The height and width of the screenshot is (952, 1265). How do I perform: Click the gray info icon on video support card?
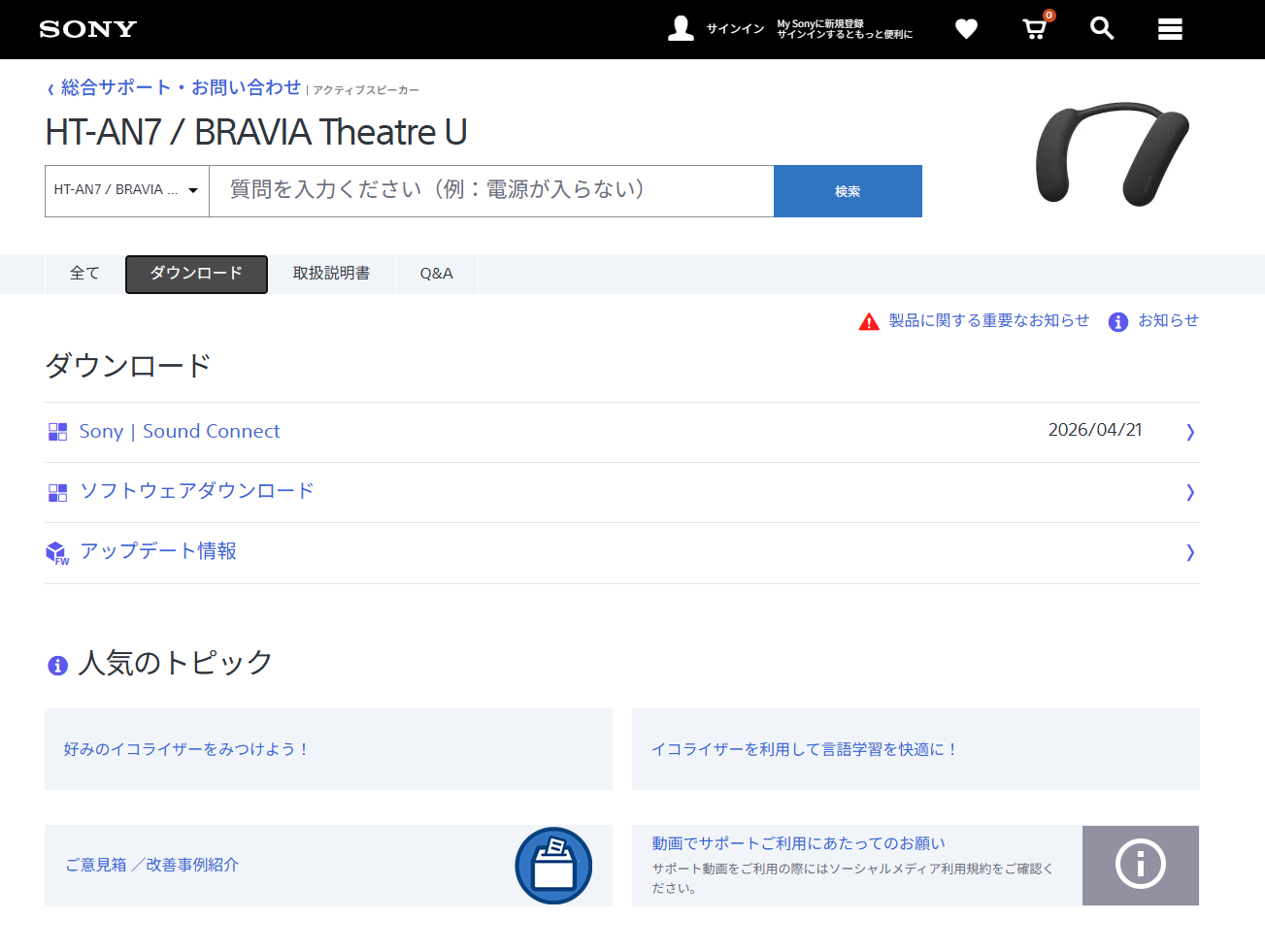coord(1141,864)
